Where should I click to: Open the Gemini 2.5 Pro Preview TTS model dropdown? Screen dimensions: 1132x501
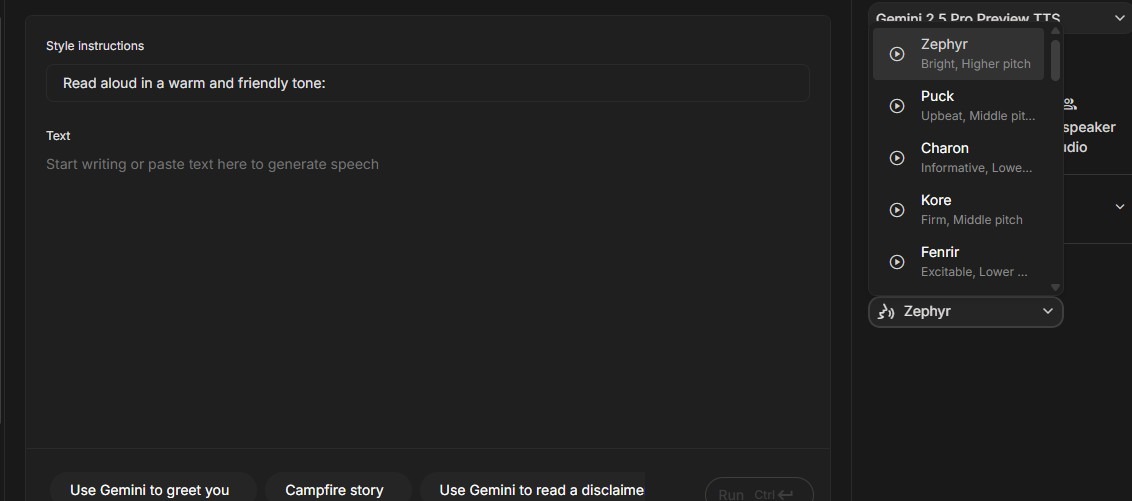[1000, 17]
